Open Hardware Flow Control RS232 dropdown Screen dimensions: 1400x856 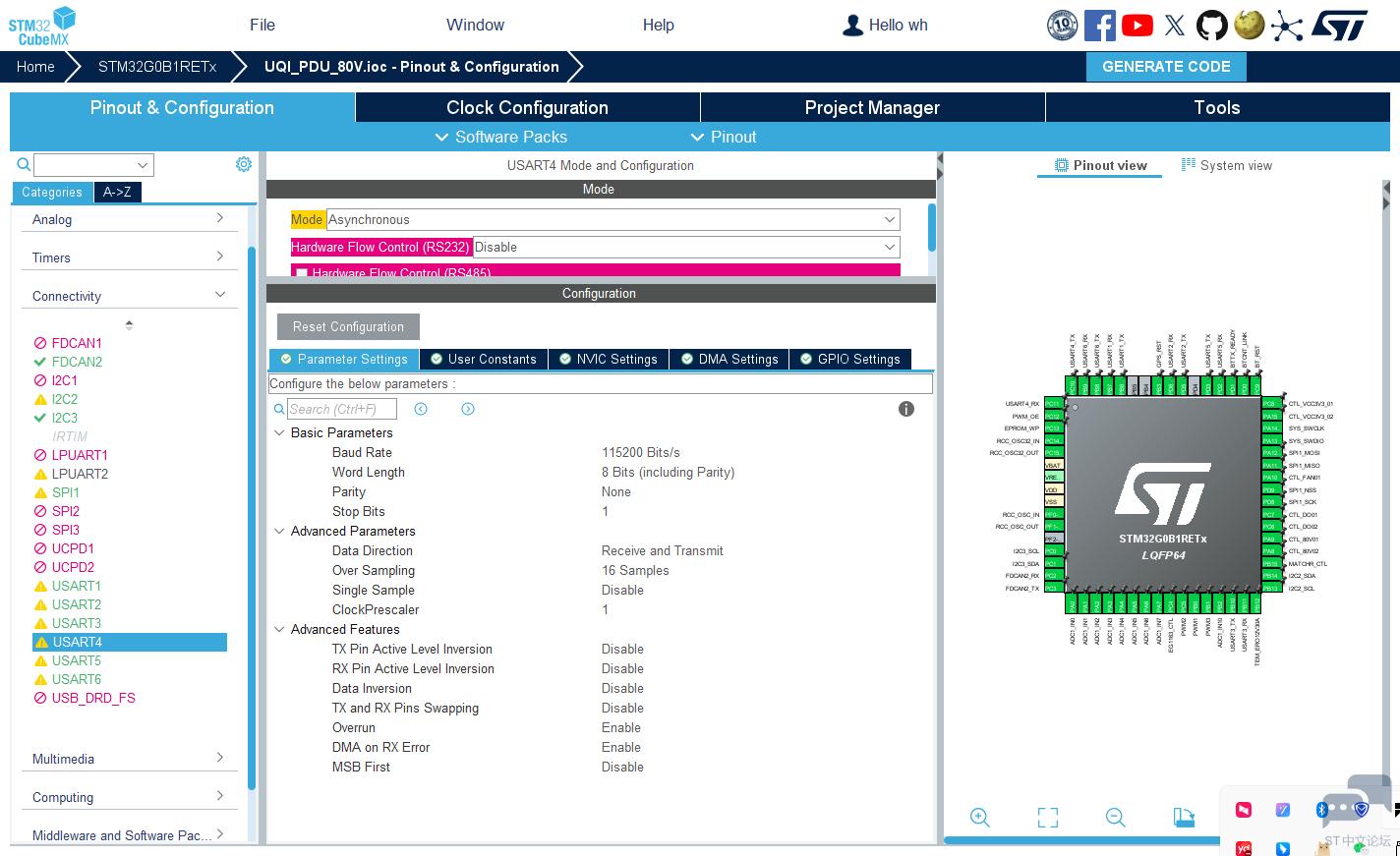[x=685, y=247]
